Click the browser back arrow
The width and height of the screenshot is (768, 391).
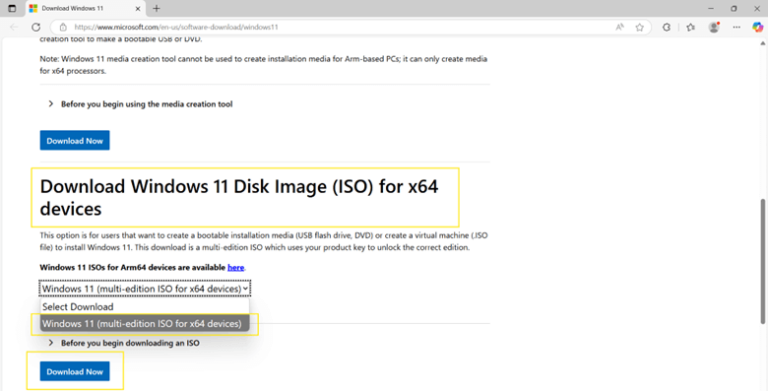pyautogui.click(x=14, y=27)
